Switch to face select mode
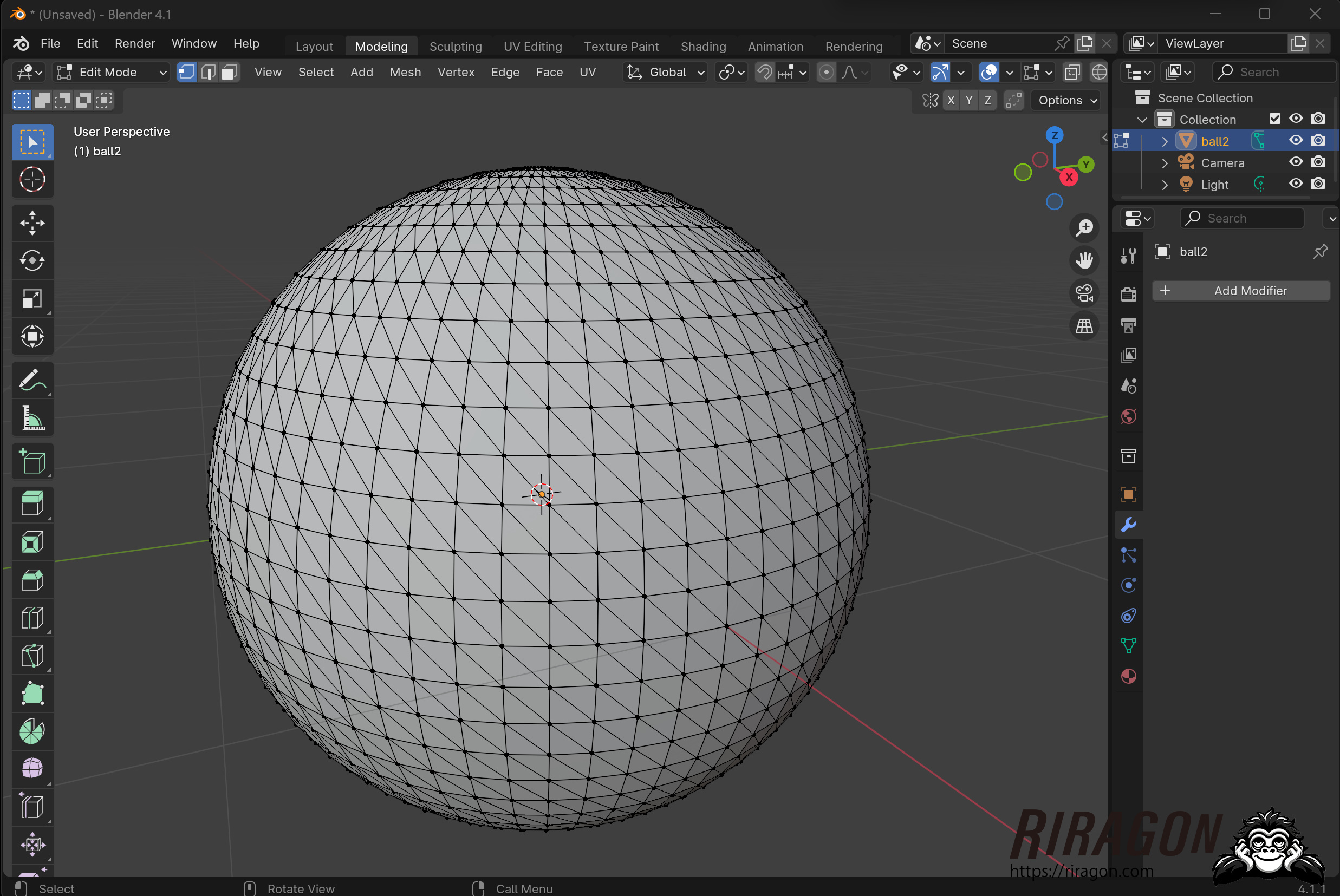This screenshot has width=1340, height=896. click(230, 72)
